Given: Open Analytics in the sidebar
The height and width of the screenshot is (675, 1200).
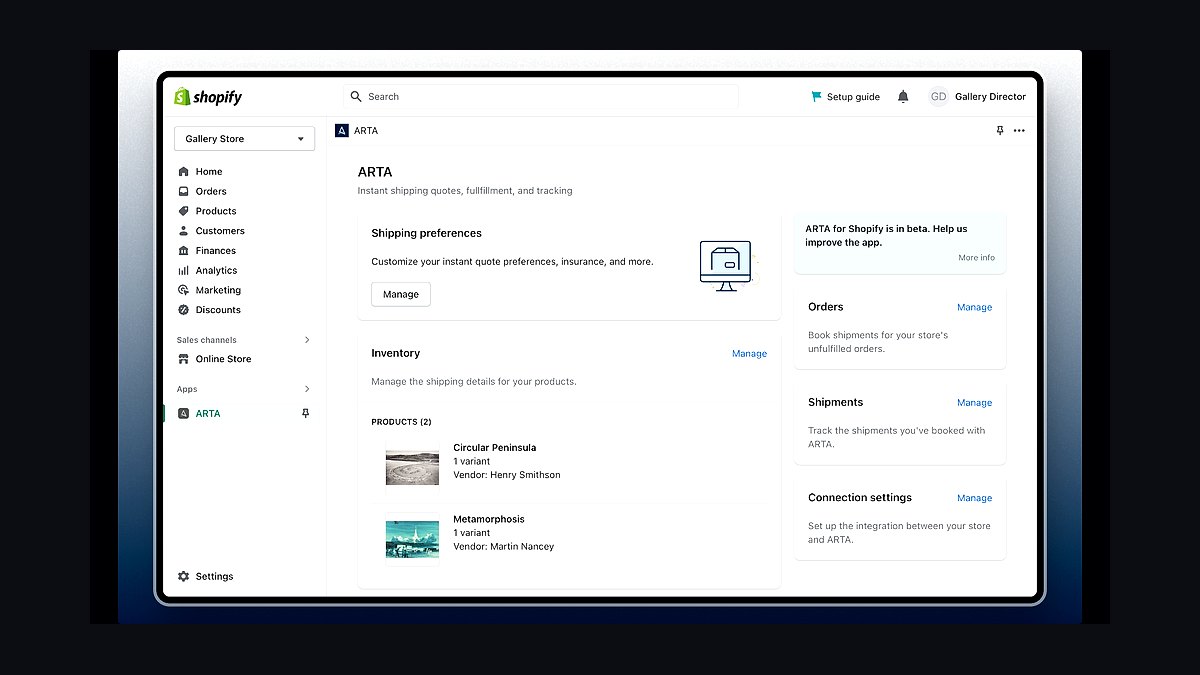Looking at the screenshot, I should (217, 270).
